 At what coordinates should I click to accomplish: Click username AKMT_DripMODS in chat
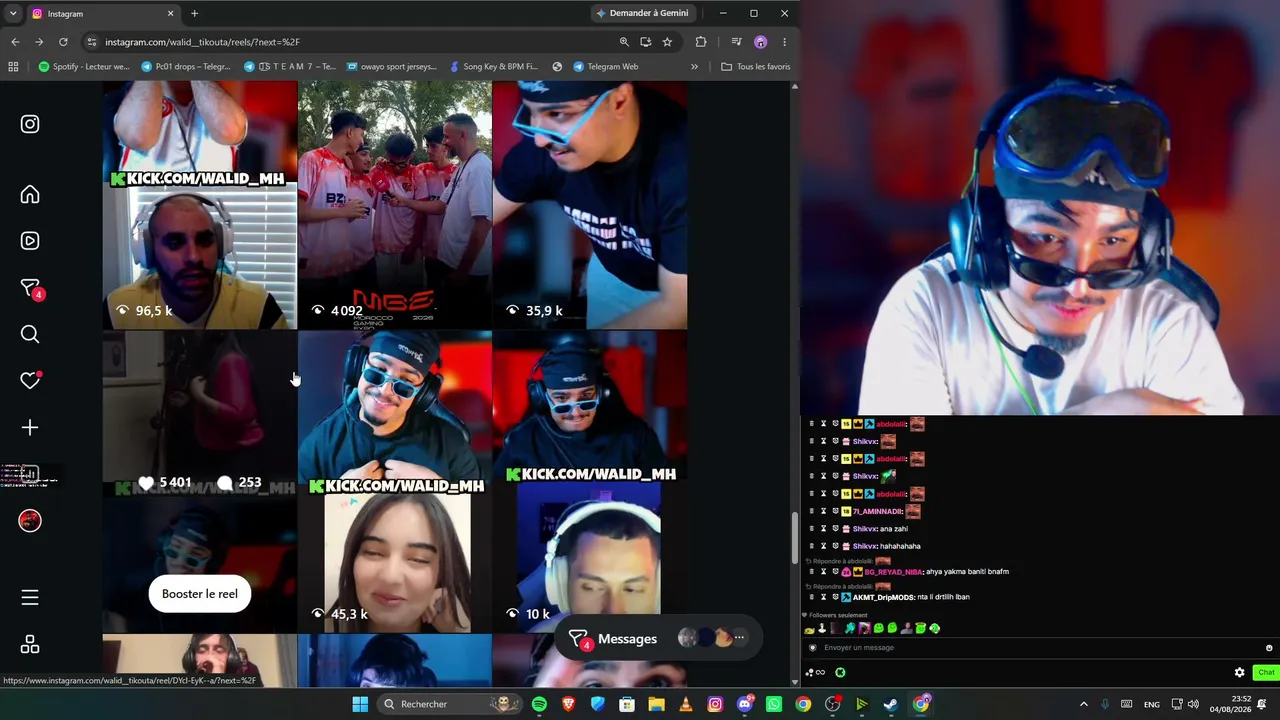click(x=883, y=597)
